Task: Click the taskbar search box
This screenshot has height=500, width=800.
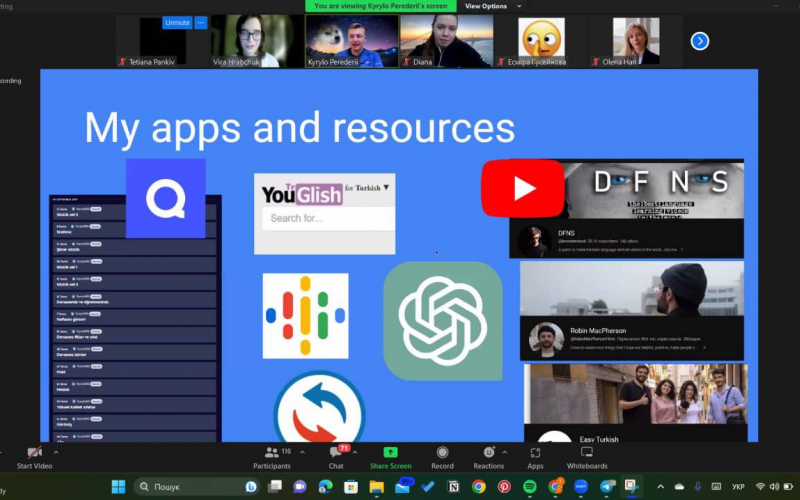Action: [x=197, y=487]
